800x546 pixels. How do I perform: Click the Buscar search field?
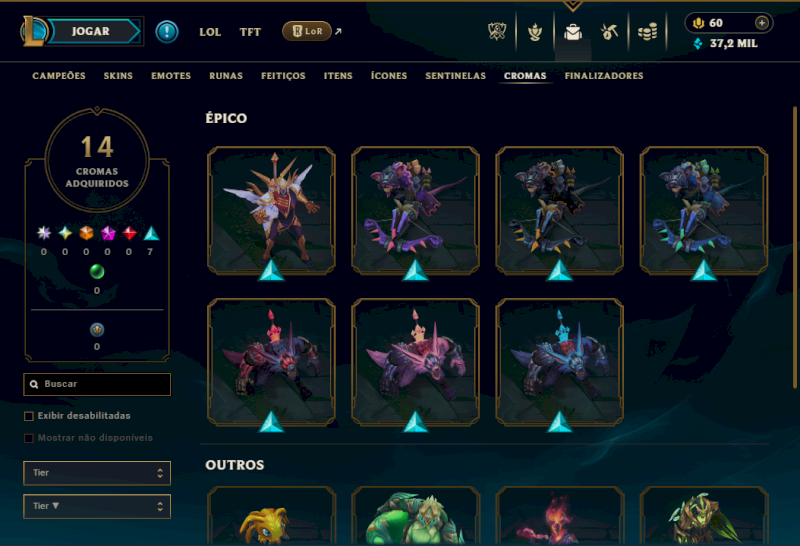coord(97,384)
